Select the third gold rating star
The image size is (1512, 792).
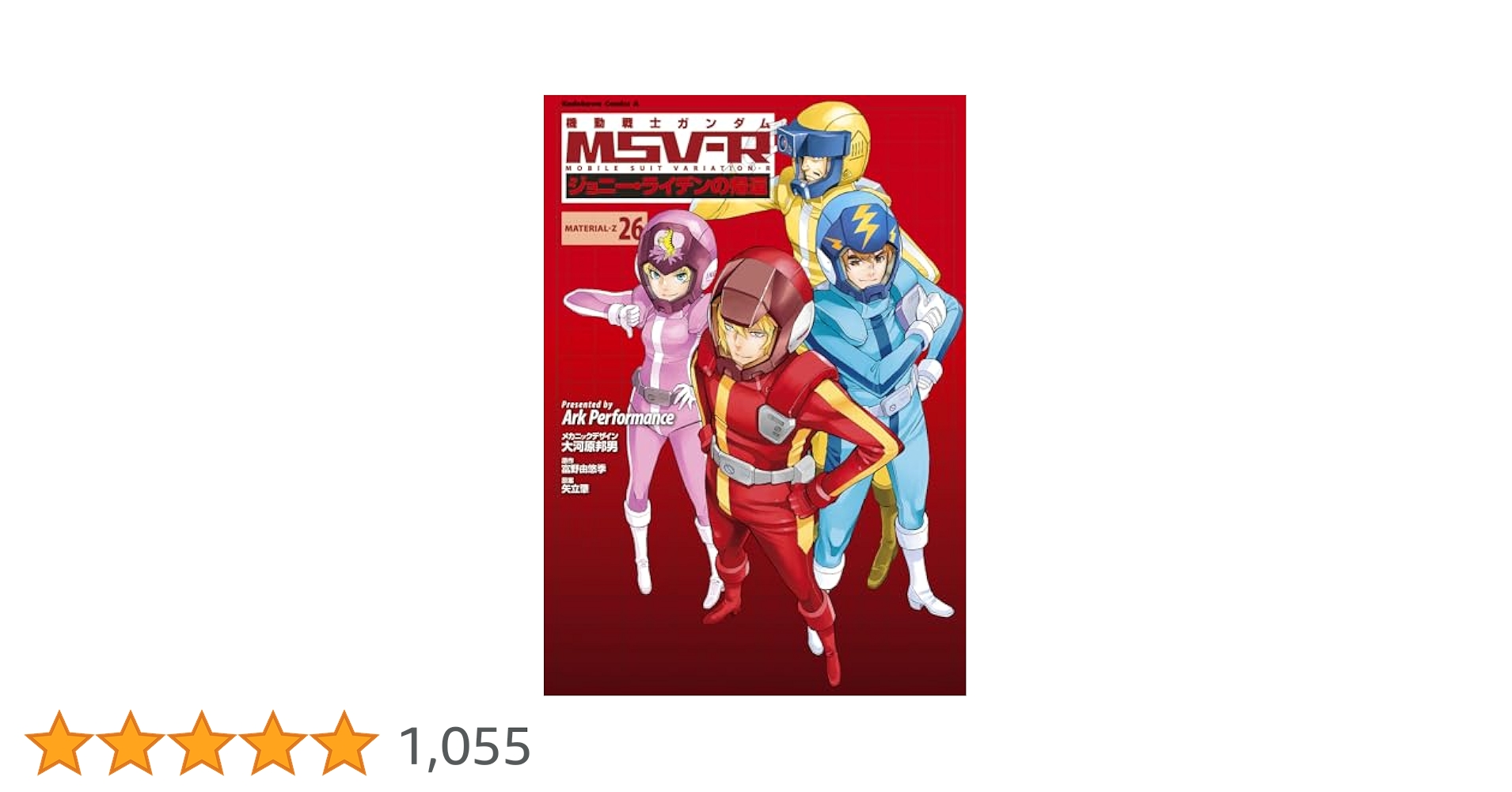coord(202,743)
